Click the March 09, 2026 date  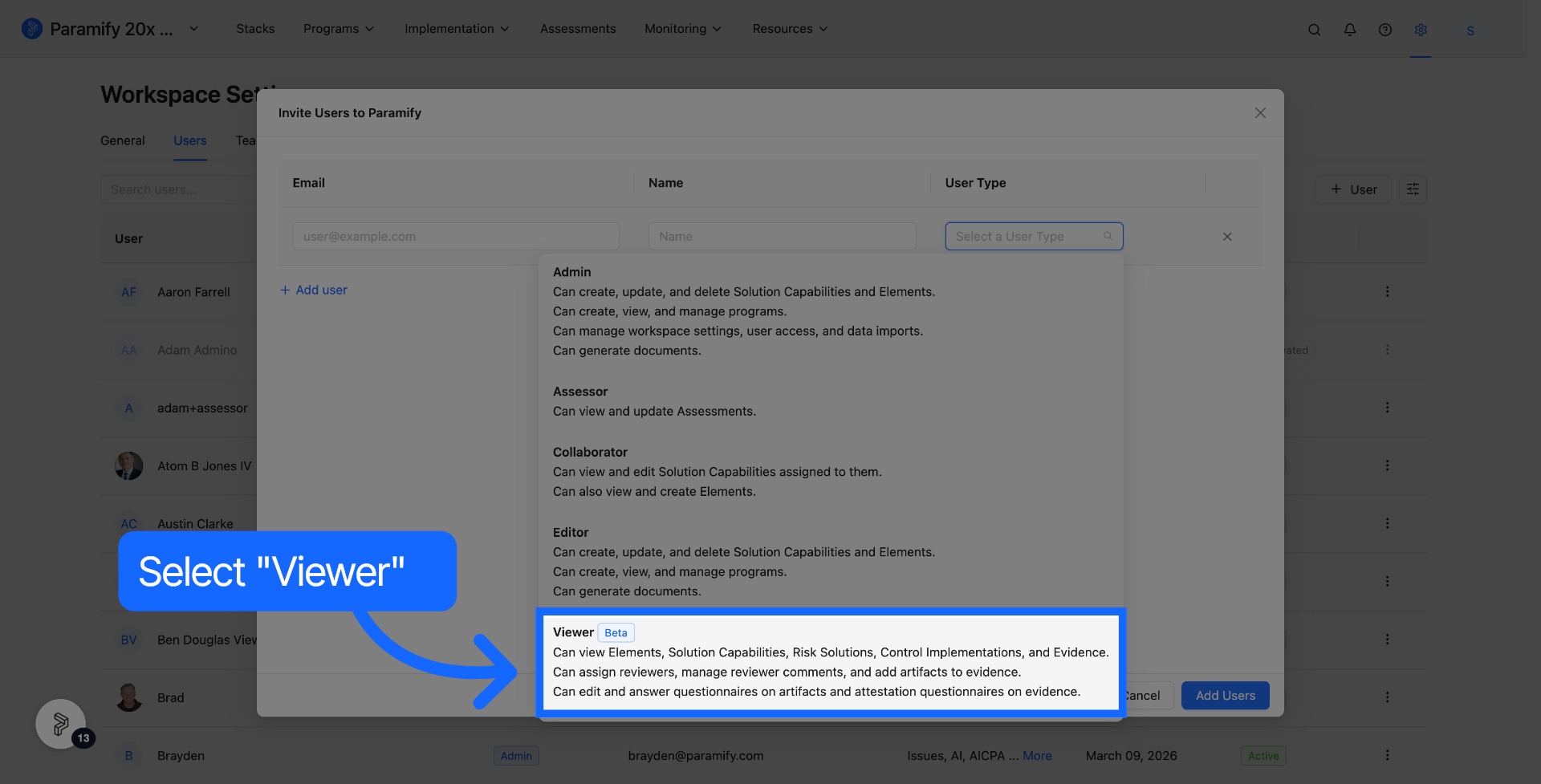coord(1132,756)
